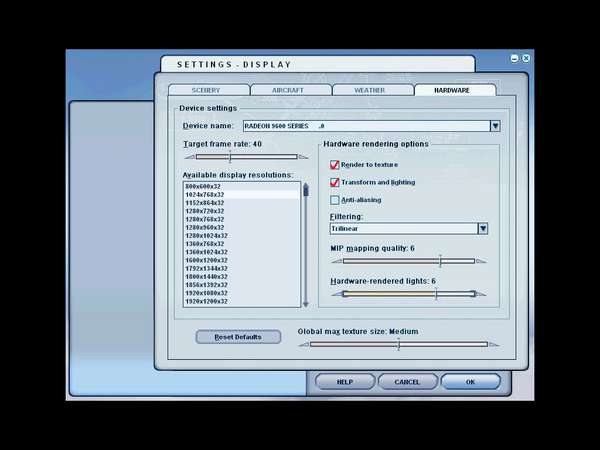600x450 pixels.
Task: Confirm settings with the OK button
Action: [x=470, y=382]
